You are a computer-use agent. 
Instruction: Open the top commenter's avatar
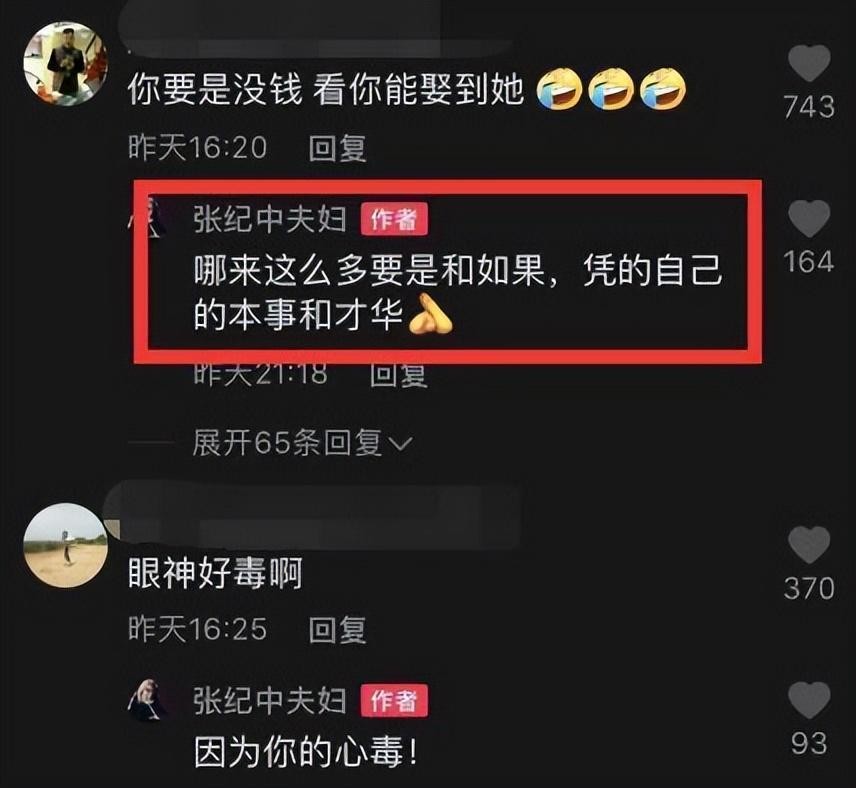(x=66, y=64)
